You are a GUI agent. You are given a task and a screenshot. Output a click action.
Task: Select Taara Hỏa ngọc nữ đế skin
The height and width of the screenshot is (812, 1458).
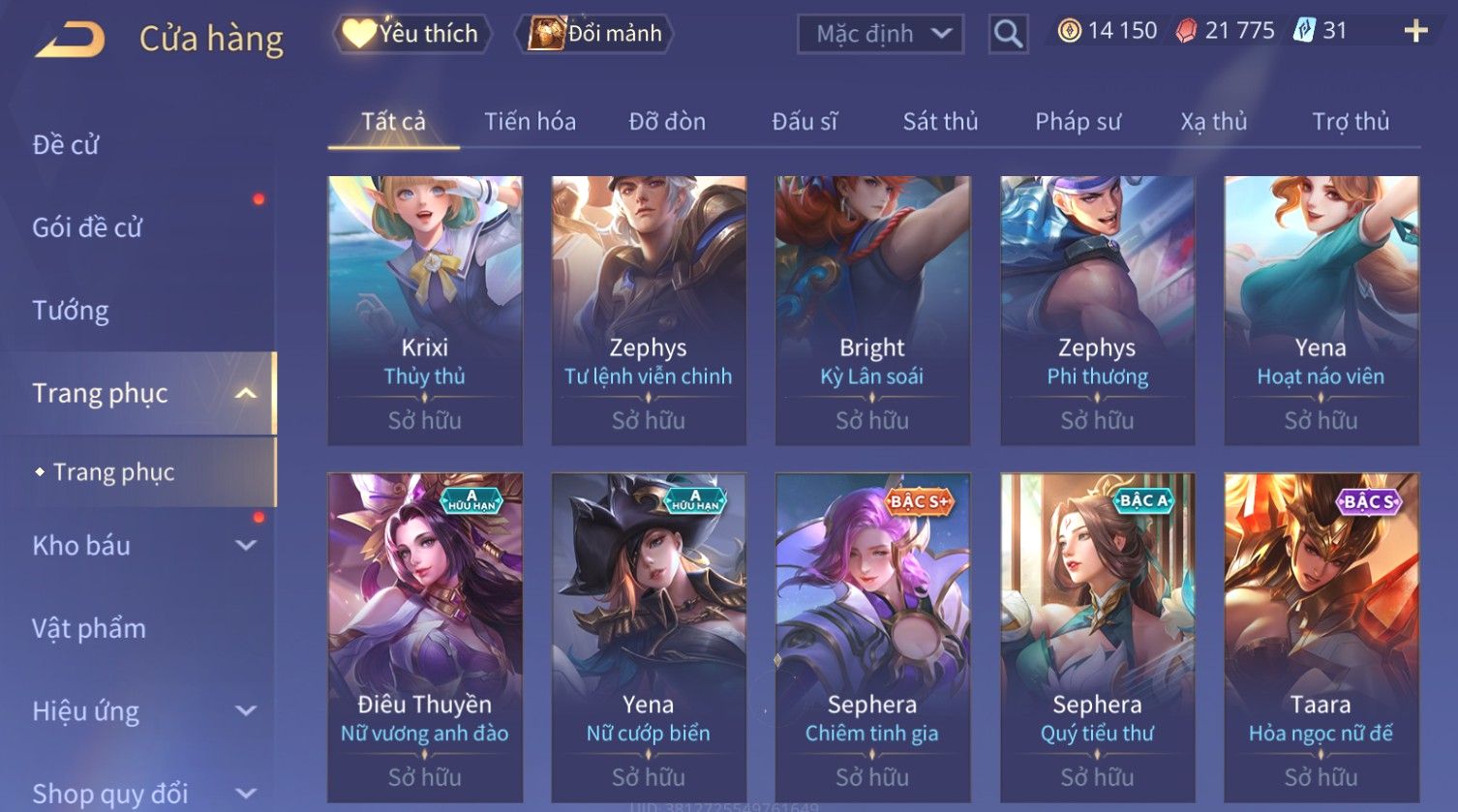tap(1321, 638)
